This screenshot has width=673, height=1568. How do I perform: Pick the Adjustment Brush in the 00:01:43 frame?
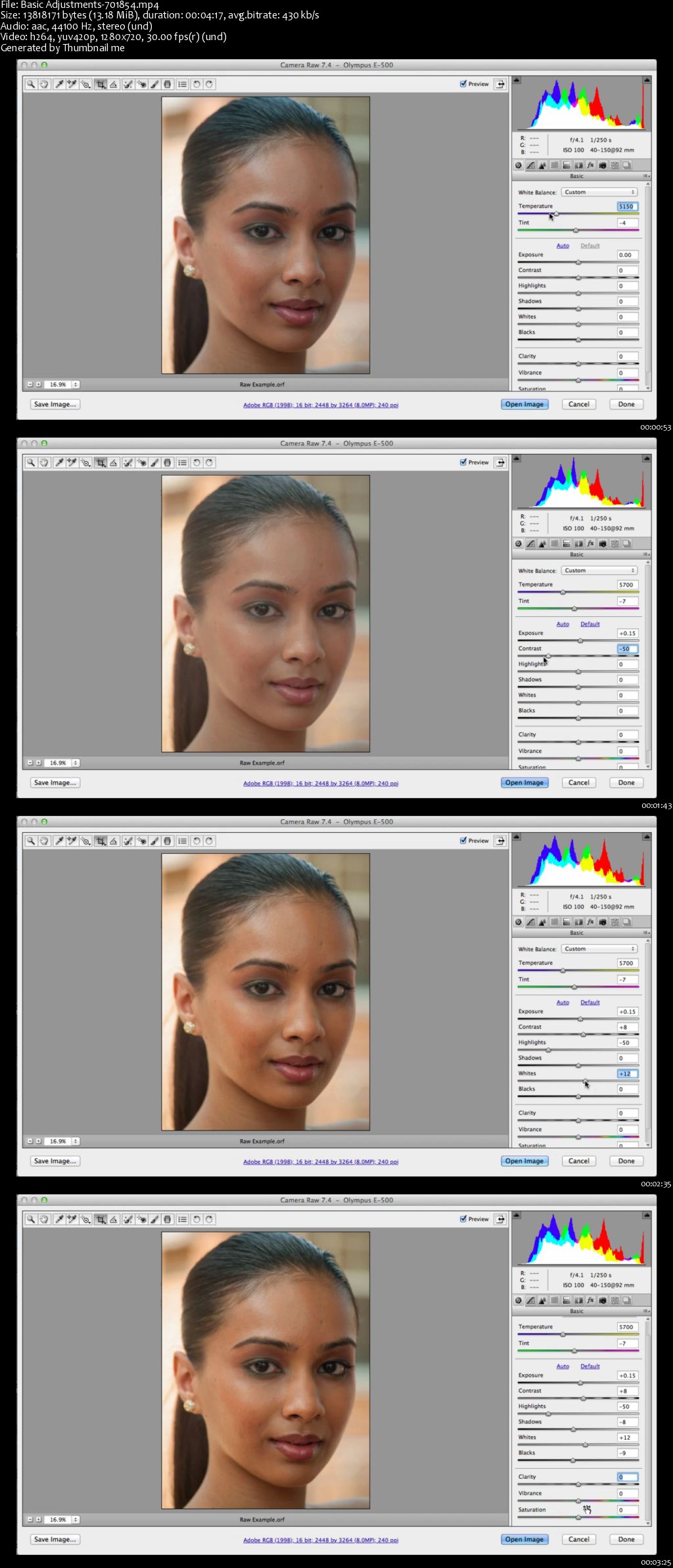(154, 462)
